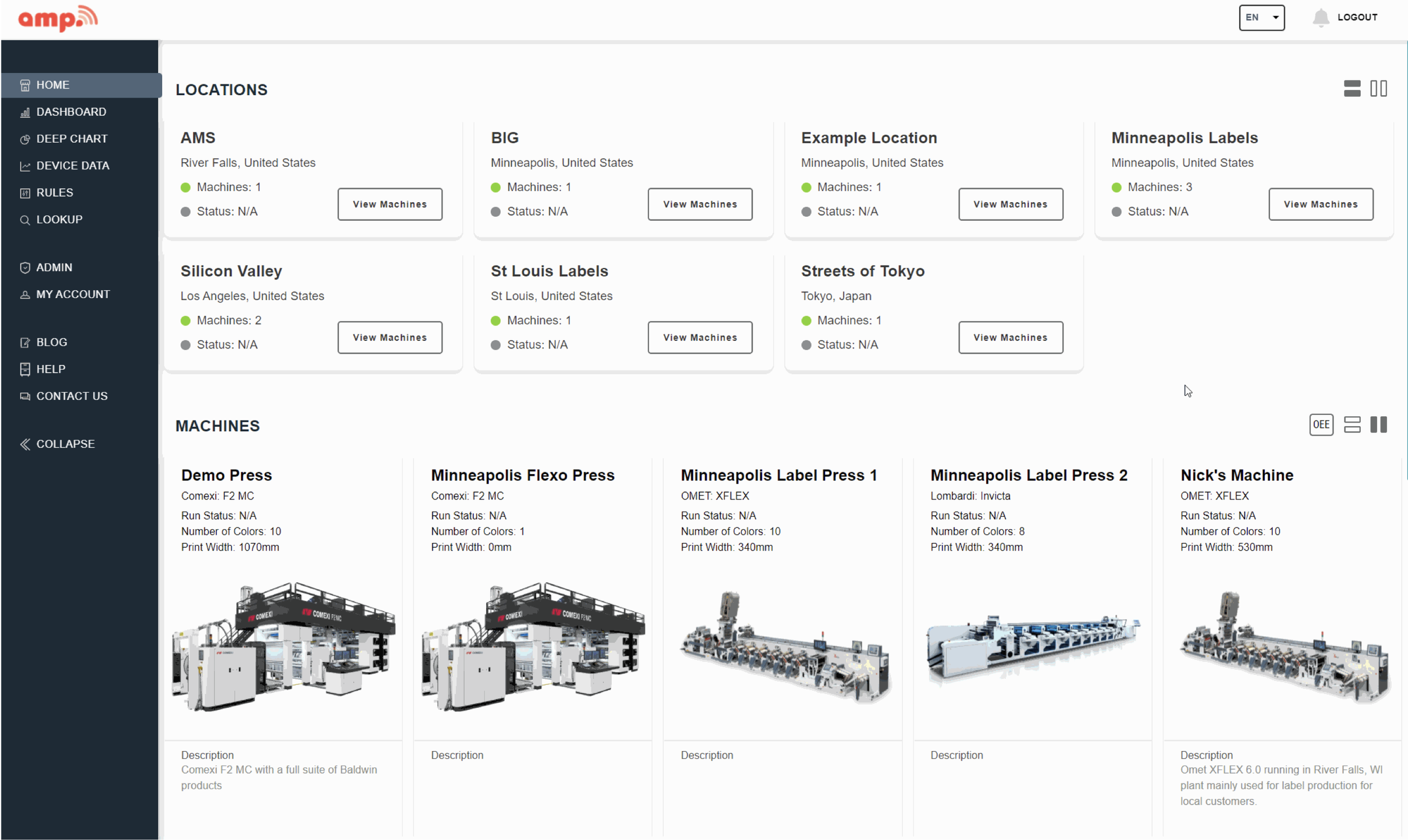This screenshot has width=1408, height=840.
Task: Click the Home icon in sidebar
Action: pyautogui.click(x=25, y=85)
